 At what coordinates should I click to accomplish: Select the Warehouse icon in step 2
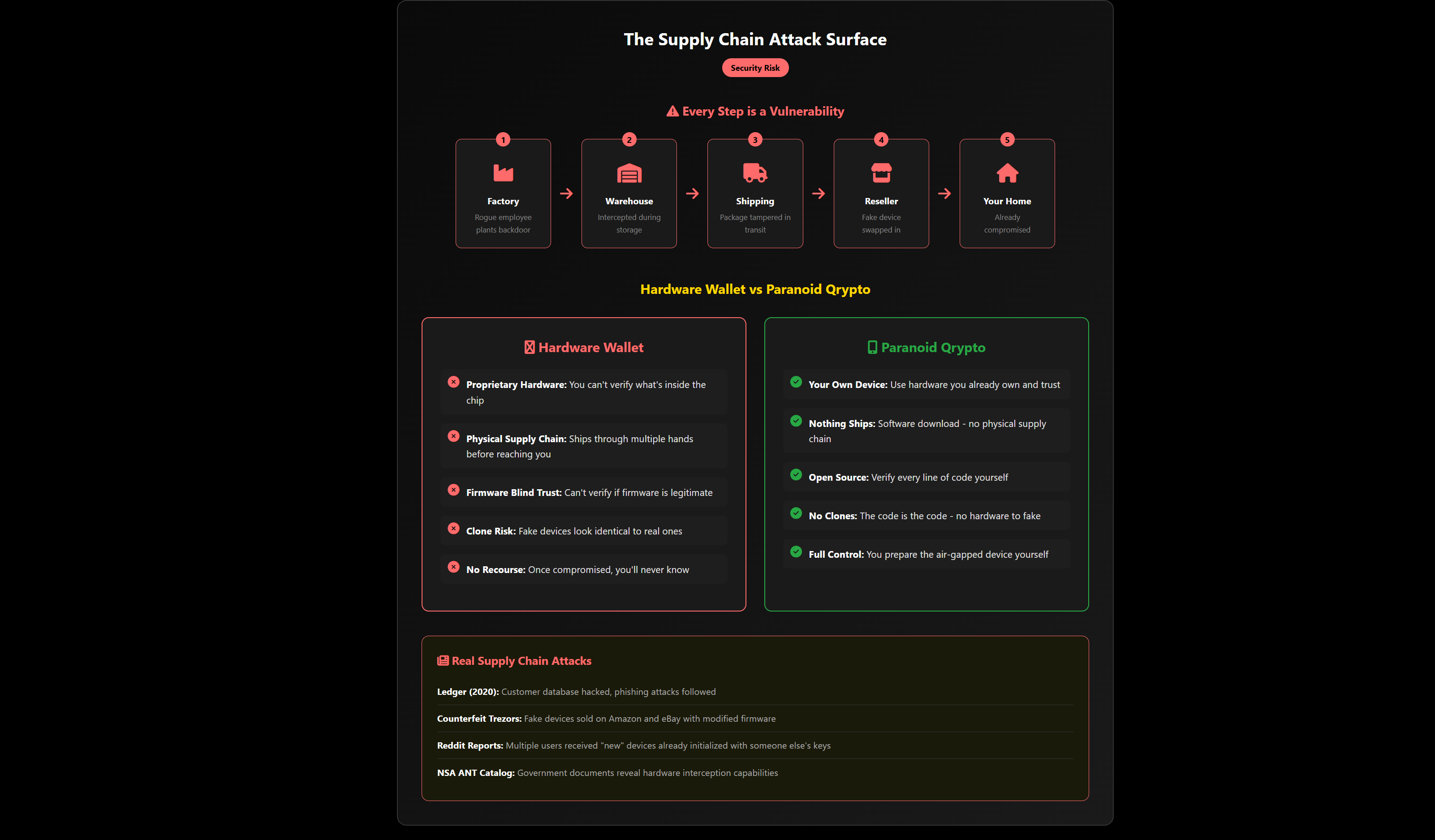point(629,172)
